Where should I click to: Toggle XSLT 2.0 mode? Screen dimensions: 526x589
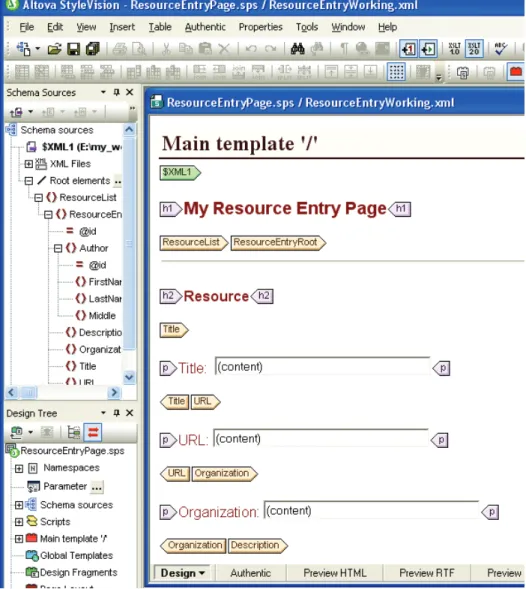point(474,49)
